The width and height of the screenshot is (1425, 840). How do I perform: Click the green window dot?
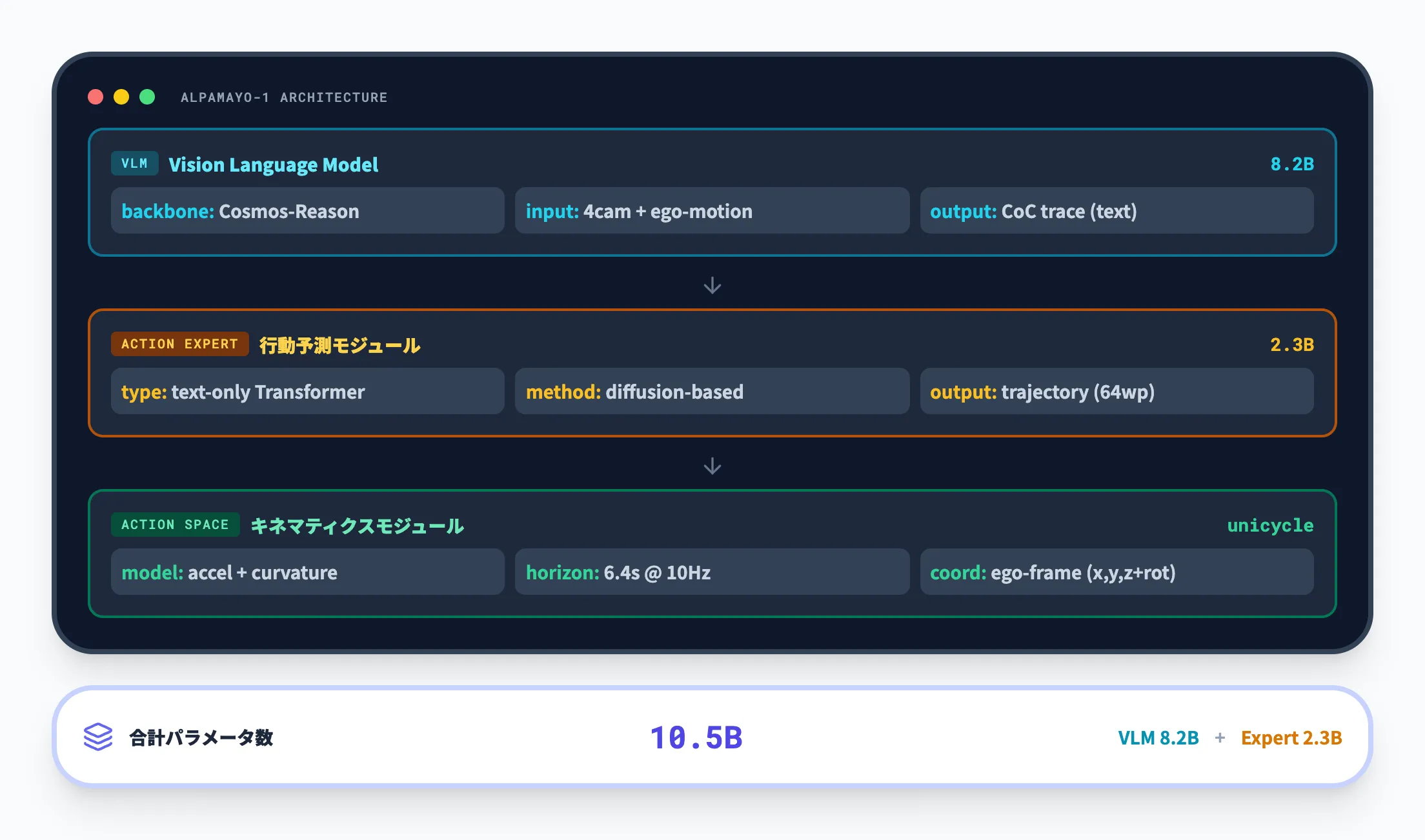(x=147, y=97)
